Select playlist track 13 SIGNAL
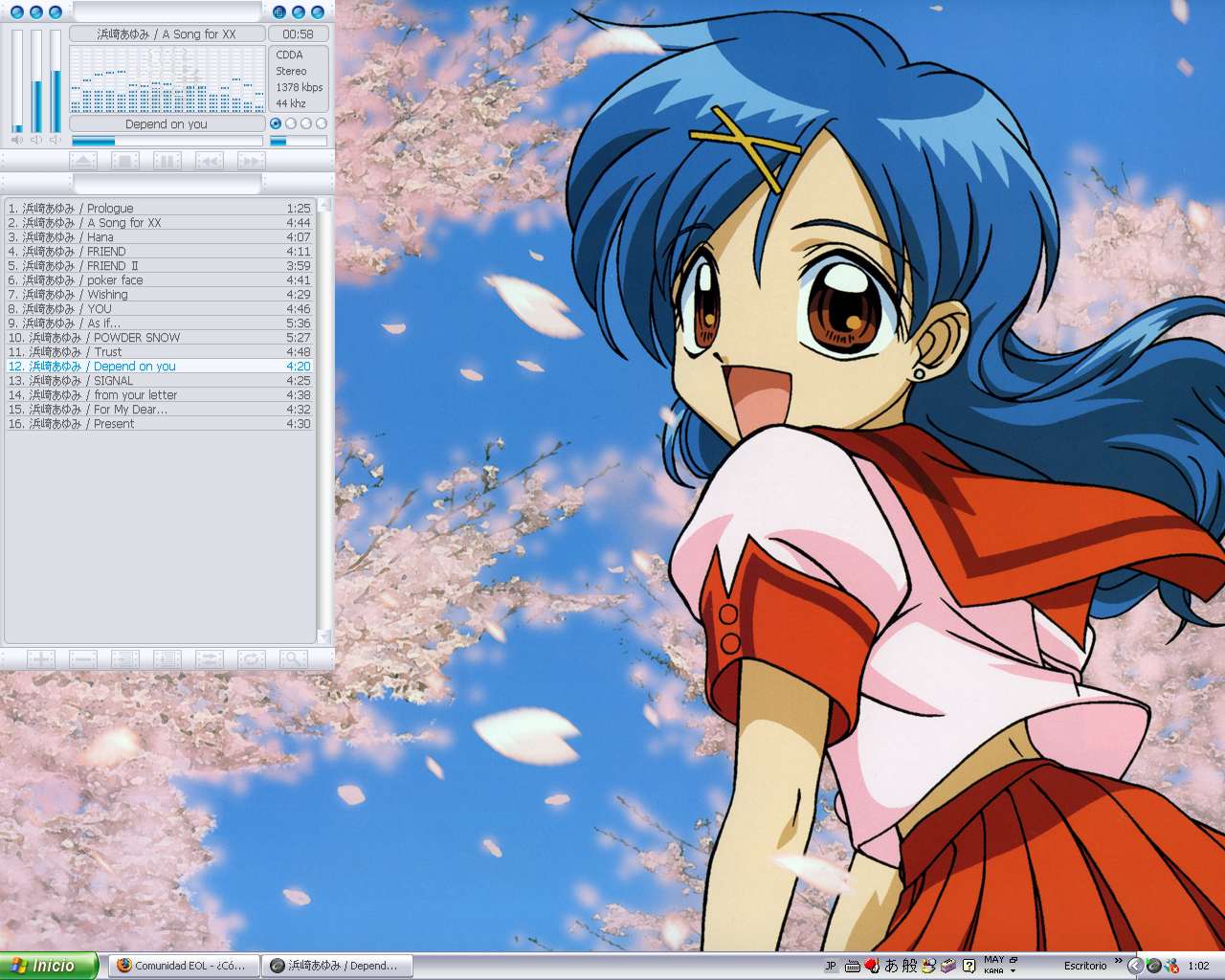This screenshot has height=980, width=1225. tap(160, 380)
